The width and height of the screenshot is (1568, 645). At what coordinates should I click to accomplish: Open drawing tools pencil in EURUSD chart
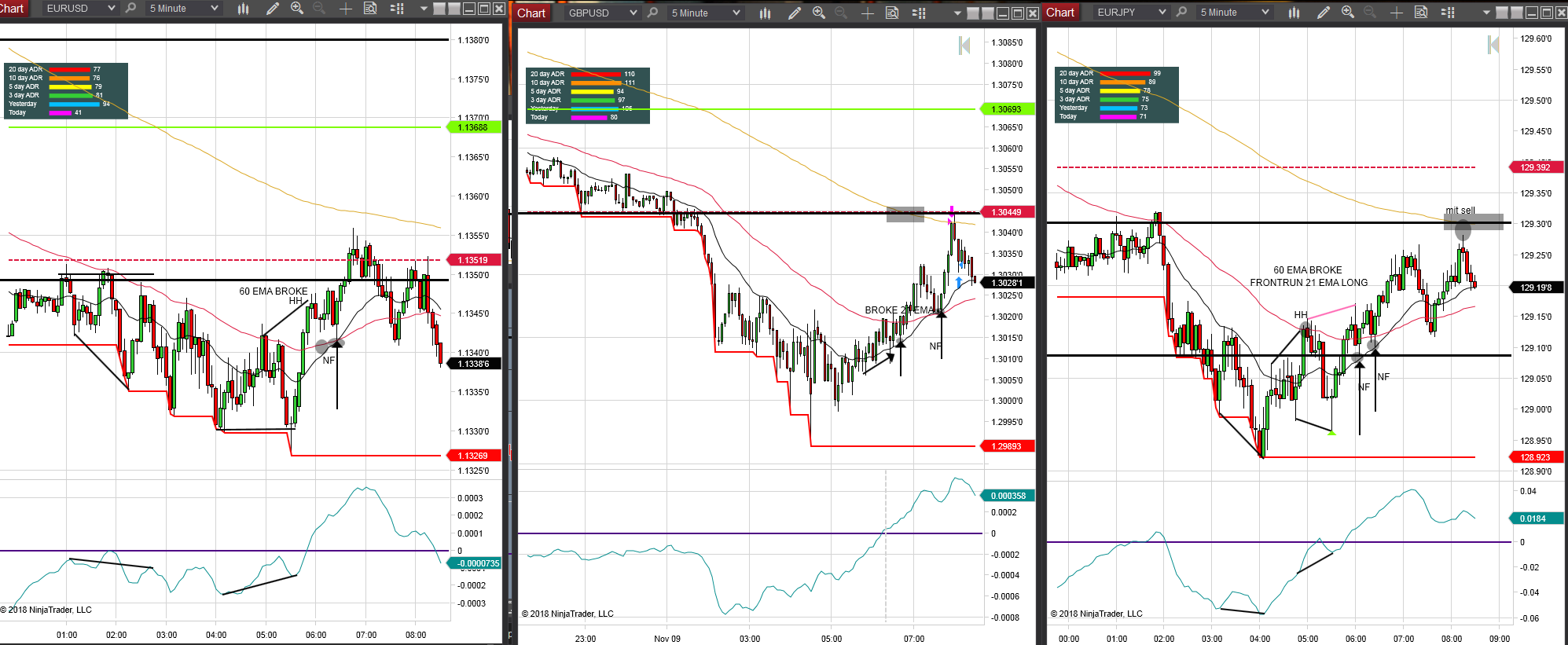(x=273, y=8)
